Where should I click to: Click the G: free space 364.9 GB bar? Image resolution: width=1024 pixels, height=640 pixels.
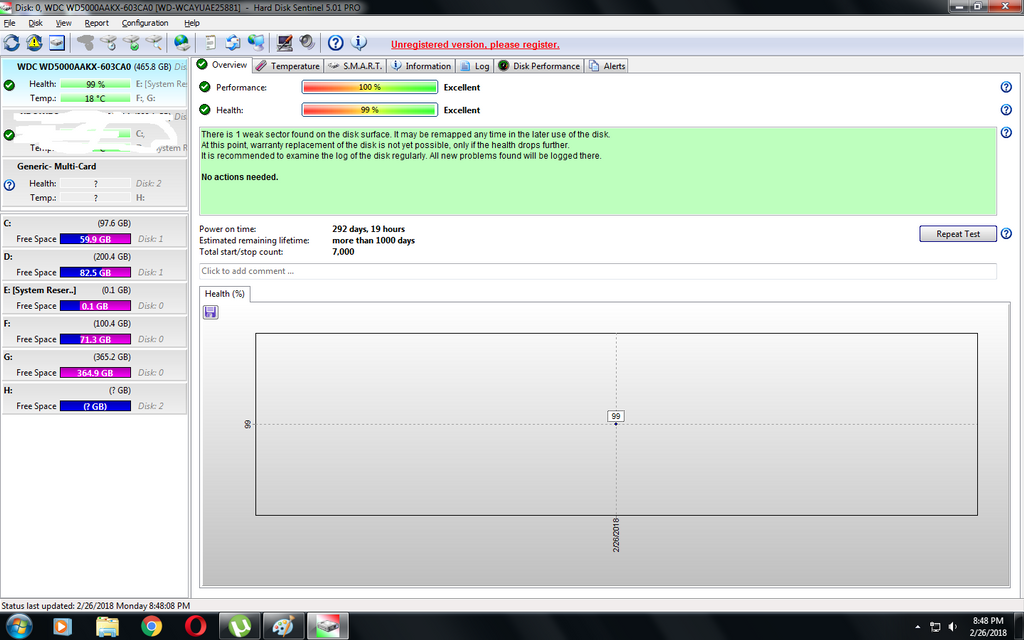click(95, 373)
